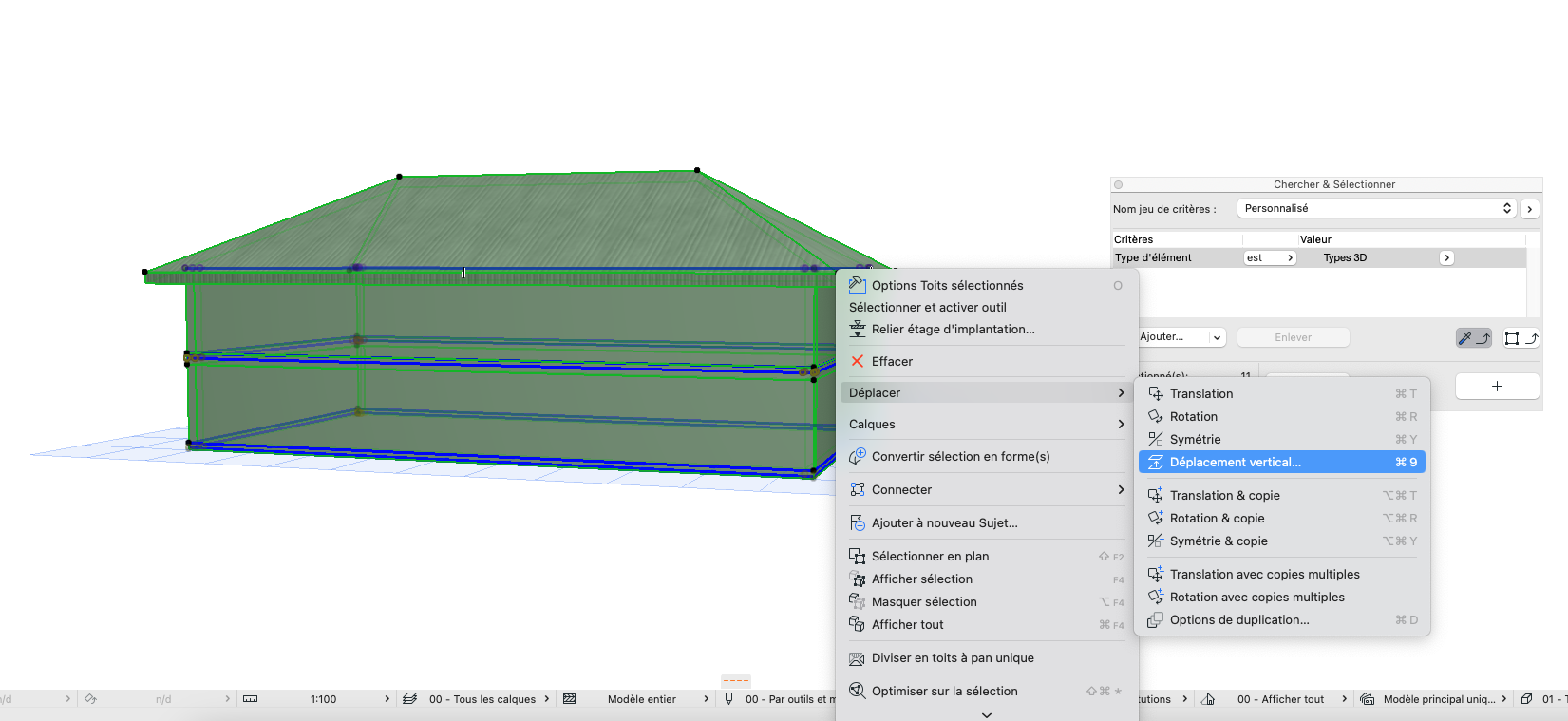The image size is (1568, 721).
Task: Open the Personnalisé criteria set dropdown
Action: (x=1376, y=208)
